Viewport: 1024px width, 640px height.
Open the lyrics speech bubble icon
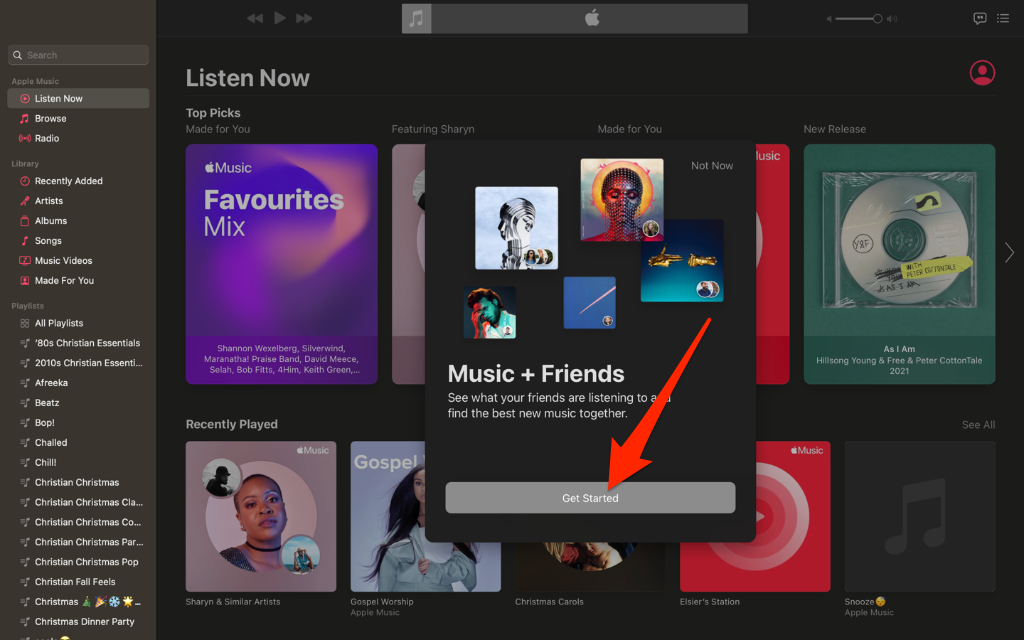click(x=980, y=18)
